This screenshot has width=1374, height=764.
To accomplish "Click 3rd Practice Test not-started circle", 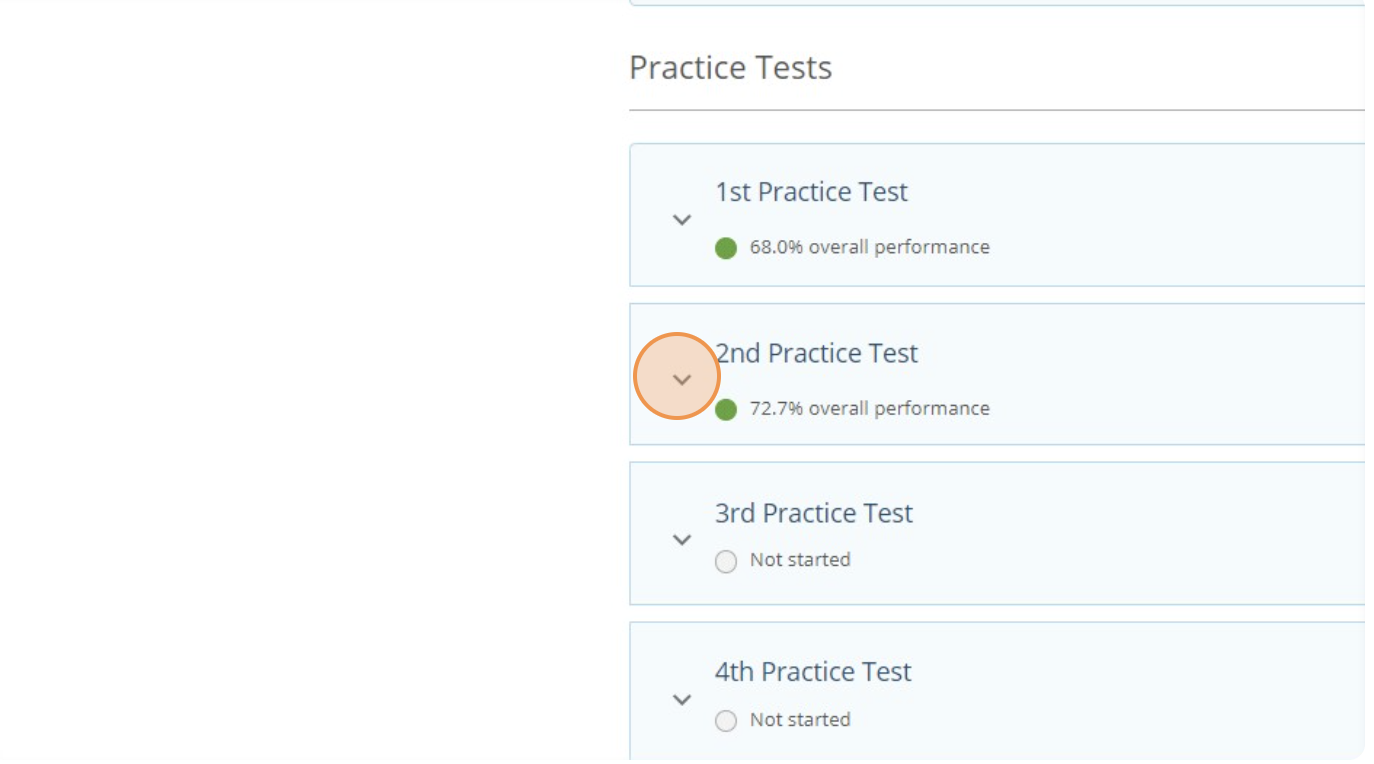I will [x=726, y=562].
